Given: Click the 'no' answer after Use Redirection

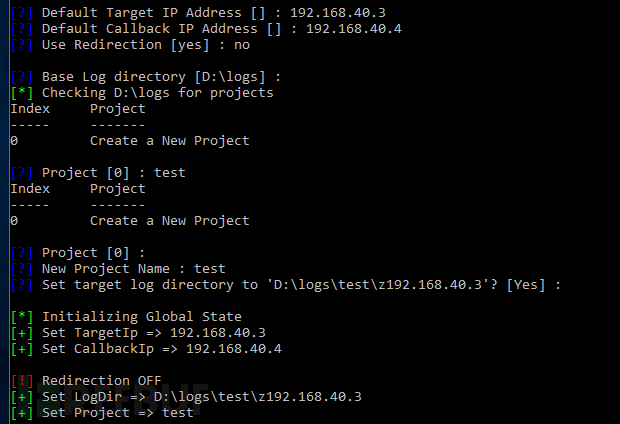Looking at the screenshot, I should (242, 45).
